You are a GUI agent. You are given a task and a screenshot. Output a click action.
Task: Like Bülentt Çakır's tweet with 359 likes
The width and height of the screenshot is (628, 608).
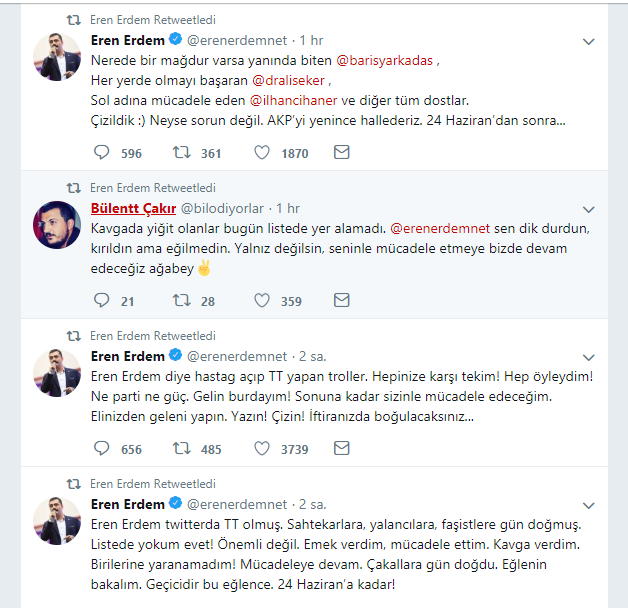pyautogui.click(x=263, y=300)
